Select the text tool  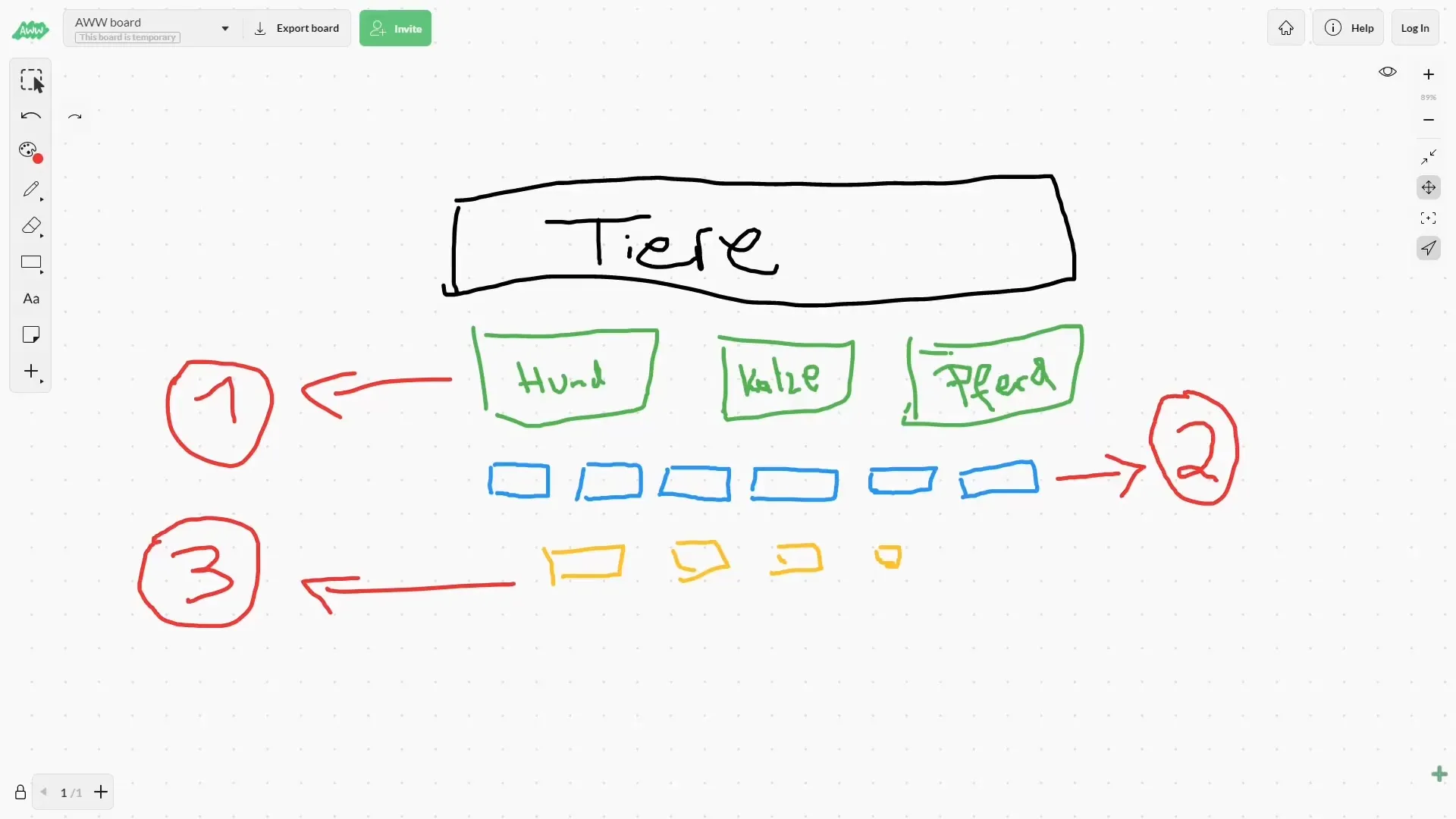(x=30, y=298)
